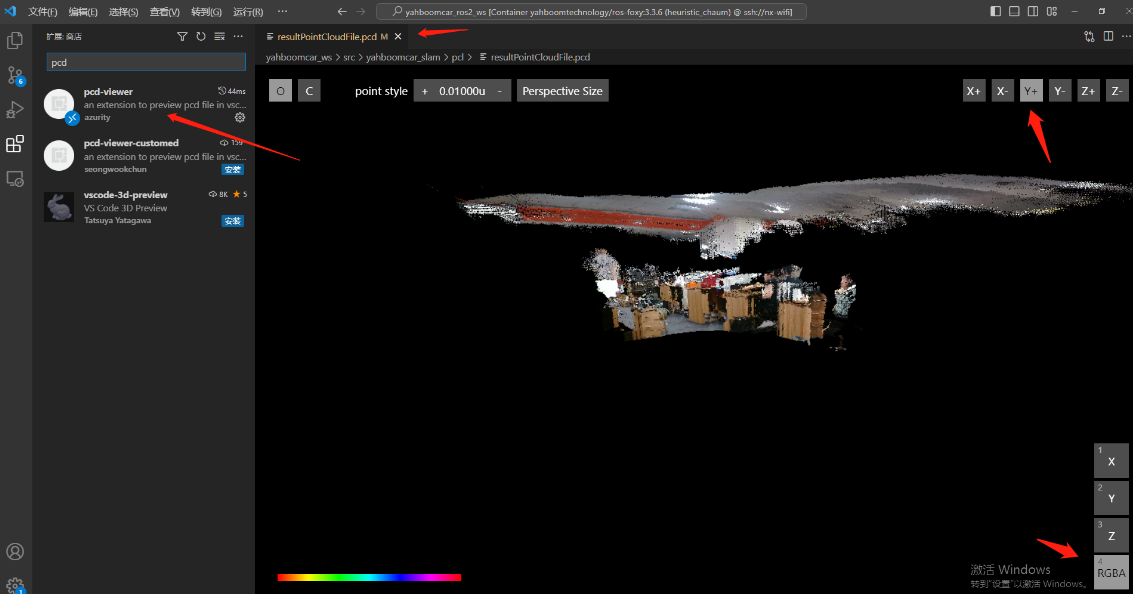Image resolution: width=1133 pixels, height=594 pixels.
Task: Install the pcd-viewer-customed extension
Action: coord(232,169)
